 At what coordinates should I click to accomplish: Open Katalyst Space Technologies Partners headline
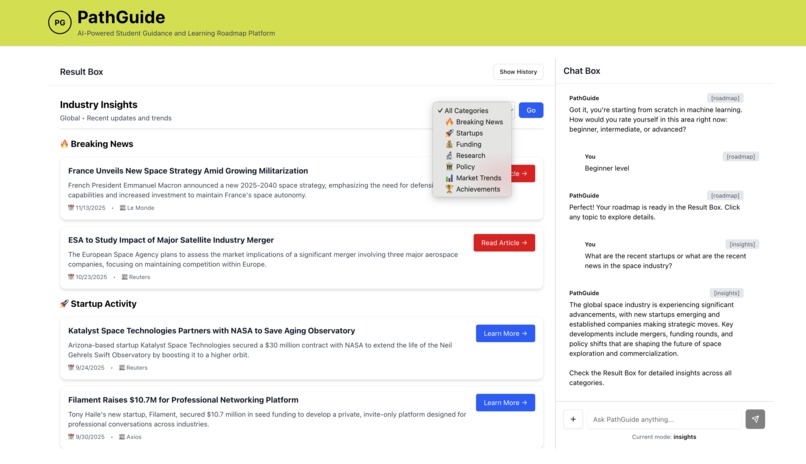(211, 331)
